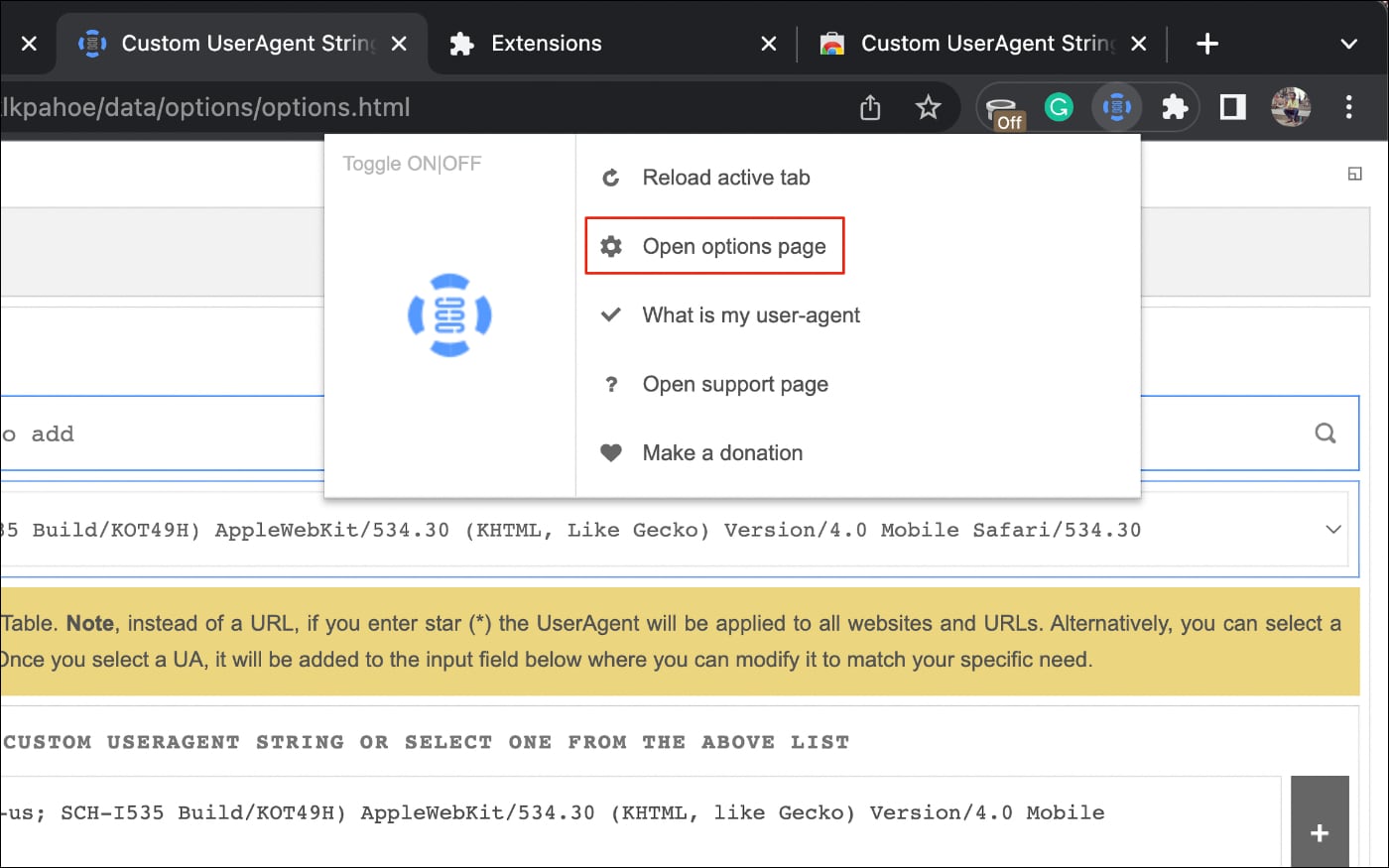Image resolution: width=1389 pixels, height=868 pixels.
Task: Open the tab search chevron
Action: (1348, 44)
